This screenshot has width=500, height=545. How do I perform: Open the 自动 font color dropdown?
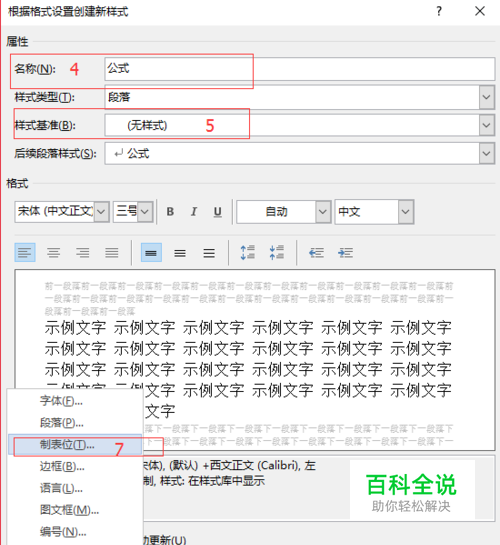323,211
